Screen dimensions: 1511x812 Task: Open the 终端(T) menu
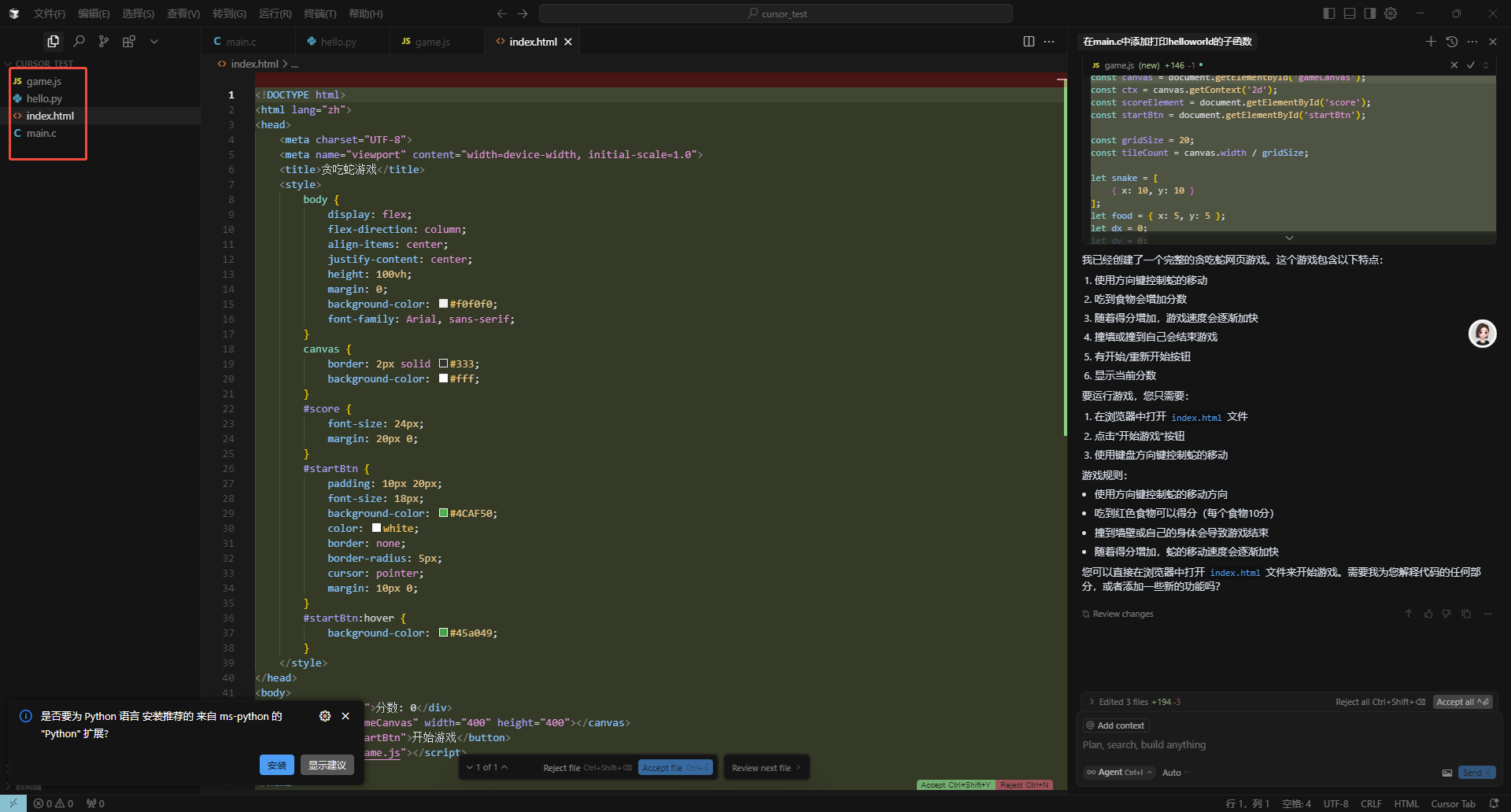320,13
